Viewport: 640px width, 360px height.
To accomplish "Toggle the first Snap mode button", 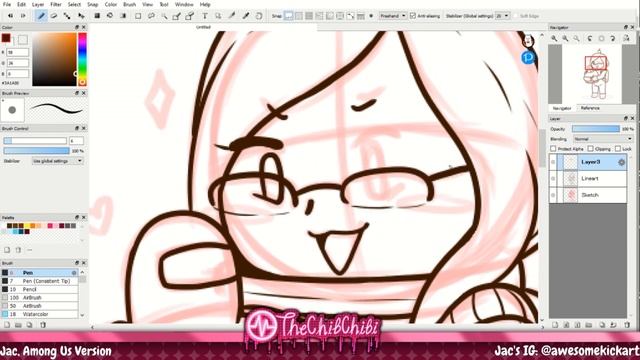I will coord(289,16).
